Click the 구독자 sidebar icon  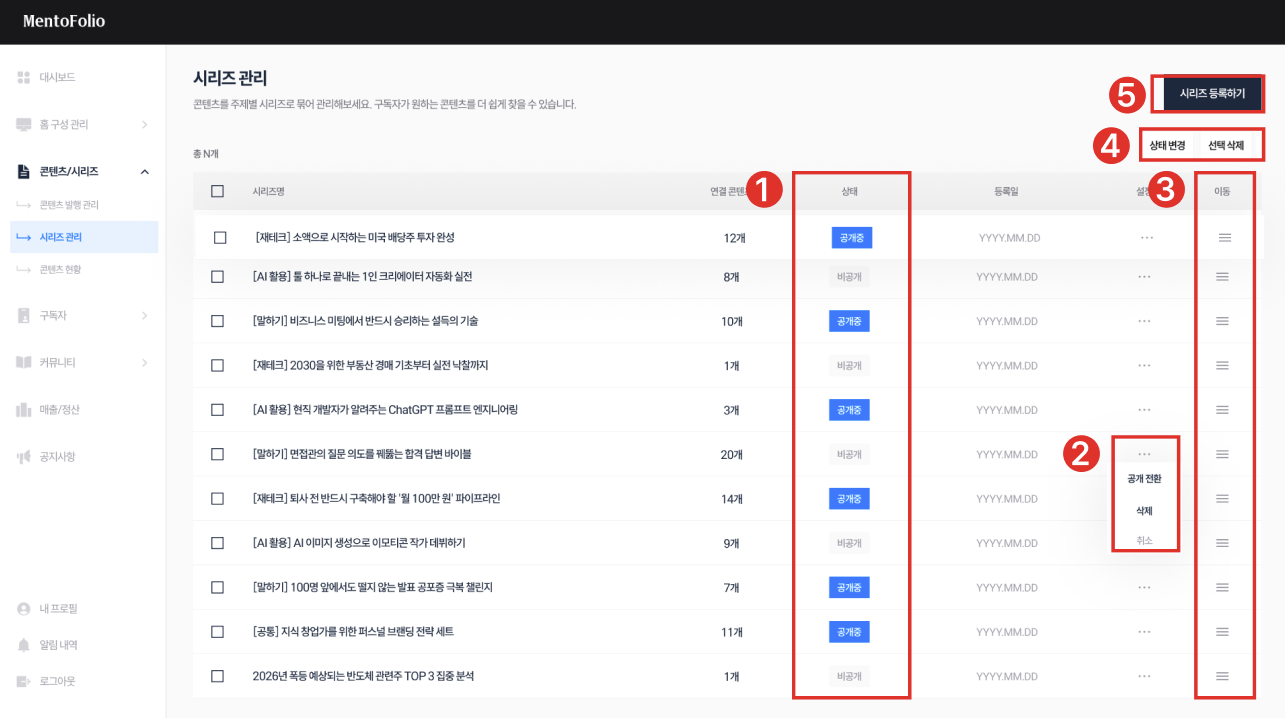[x=24, y=315]
